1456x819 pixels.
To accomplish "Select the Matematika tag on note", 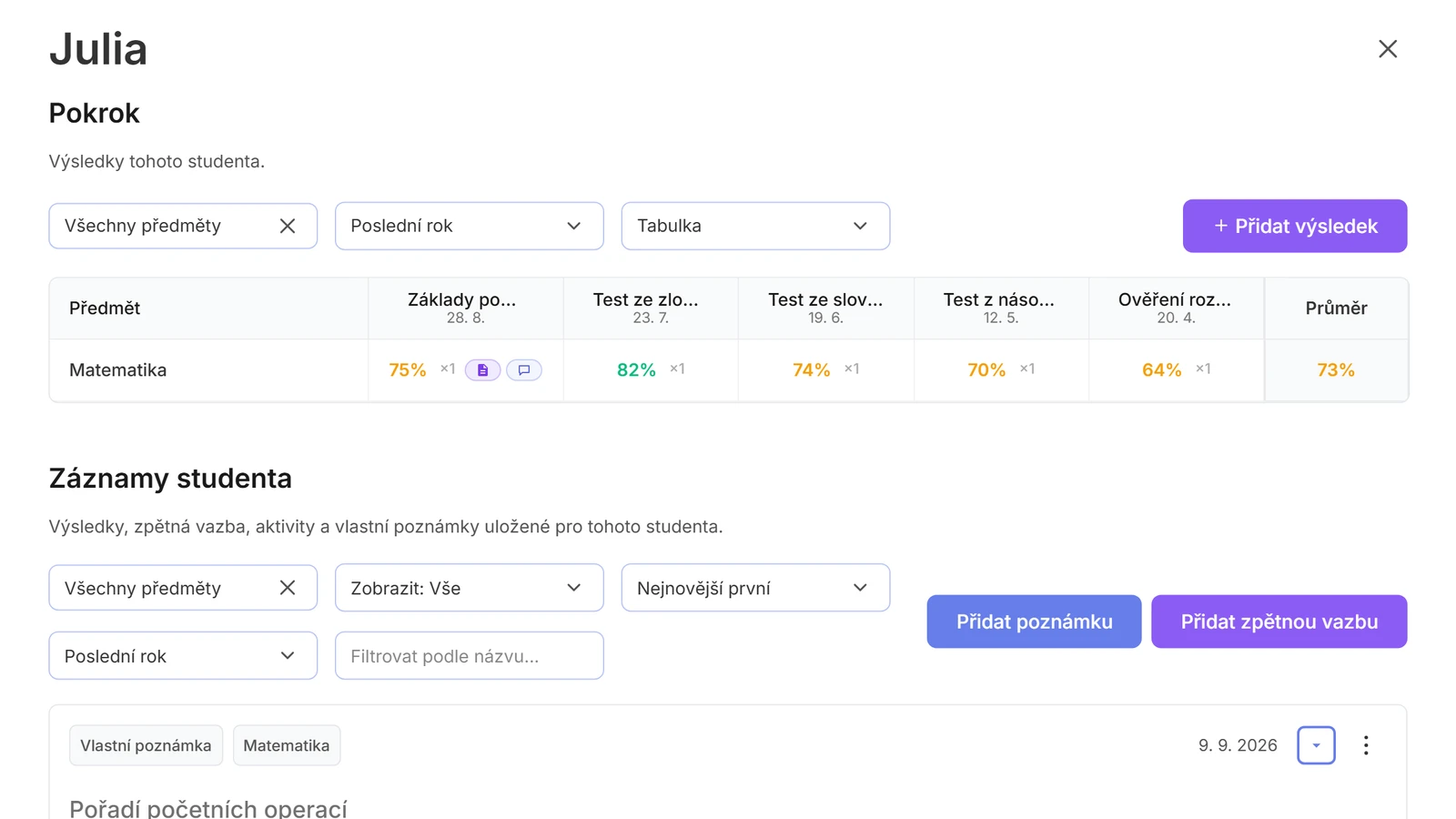I will click(287, 745).
